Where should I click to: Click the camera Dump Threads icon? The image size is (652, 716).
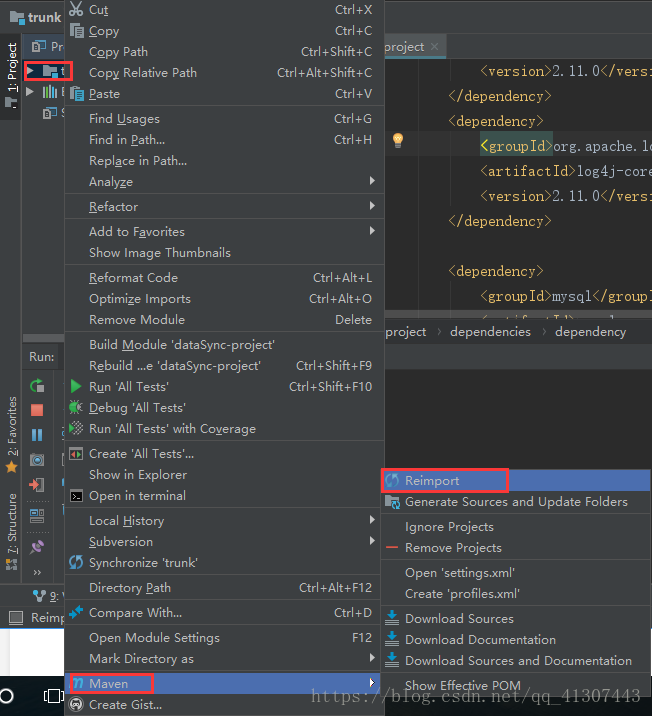coord(37,460)
